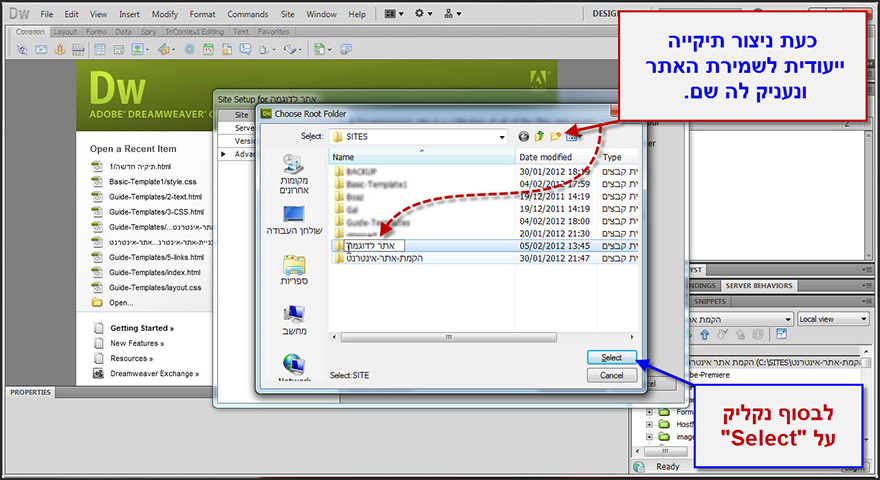This screenshot has height=480, width=880.
Task: Open Desktop (שולחן העבודה) in places sidebar
Action: pyautogui.click(x=294, y=220)
